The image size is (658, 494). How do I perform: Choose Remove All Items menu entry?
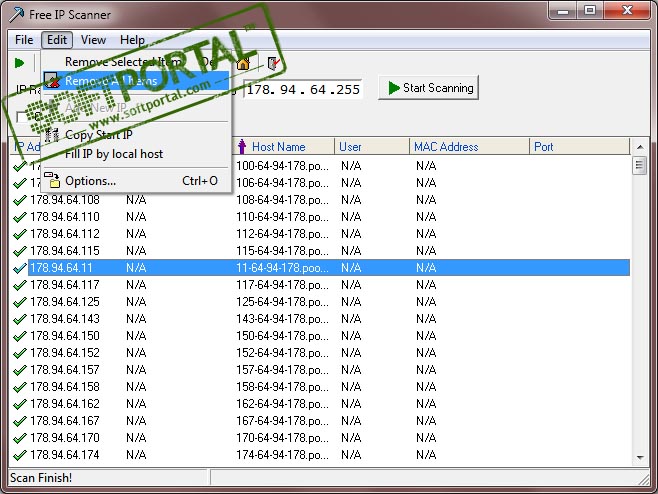tap(136, 81)
